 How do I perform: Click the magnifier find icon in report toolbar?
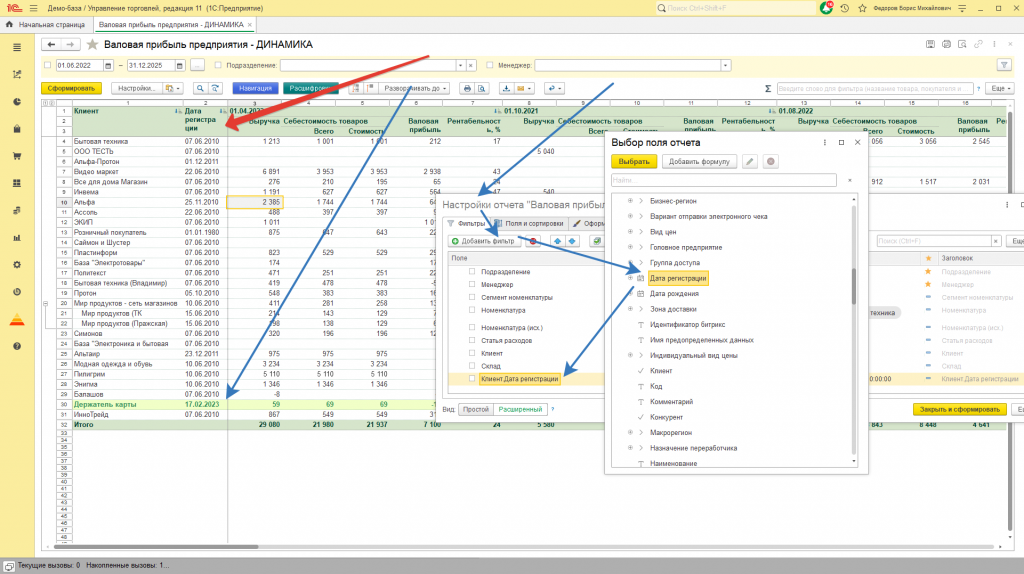point(200,88)
